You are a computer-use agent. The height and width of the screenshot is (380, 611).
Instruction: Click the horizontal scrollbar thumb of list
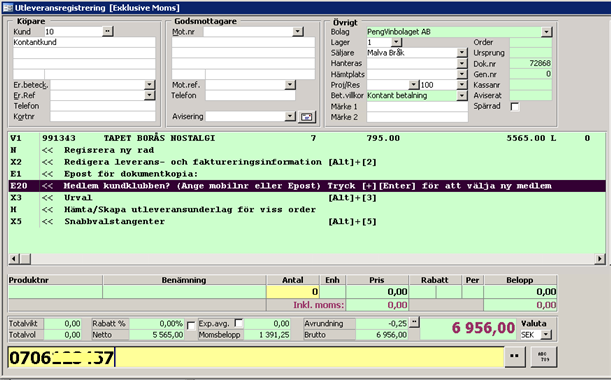[25, 258]
